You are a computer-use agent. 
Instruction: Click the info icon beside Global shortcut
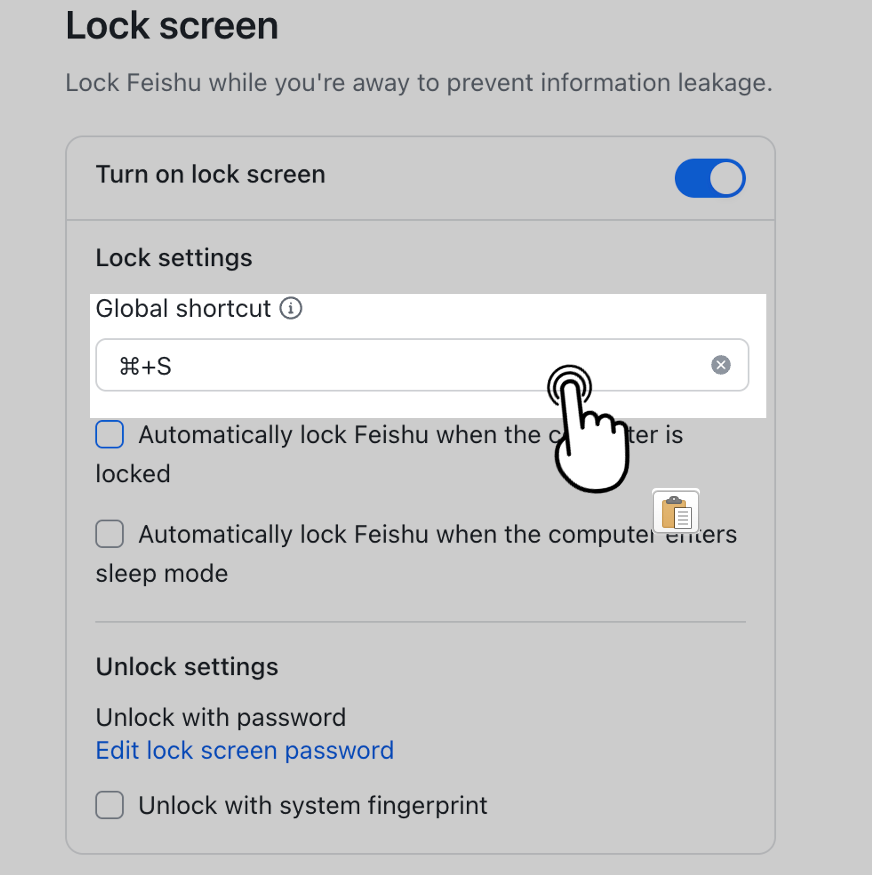[x=290, y=308]
